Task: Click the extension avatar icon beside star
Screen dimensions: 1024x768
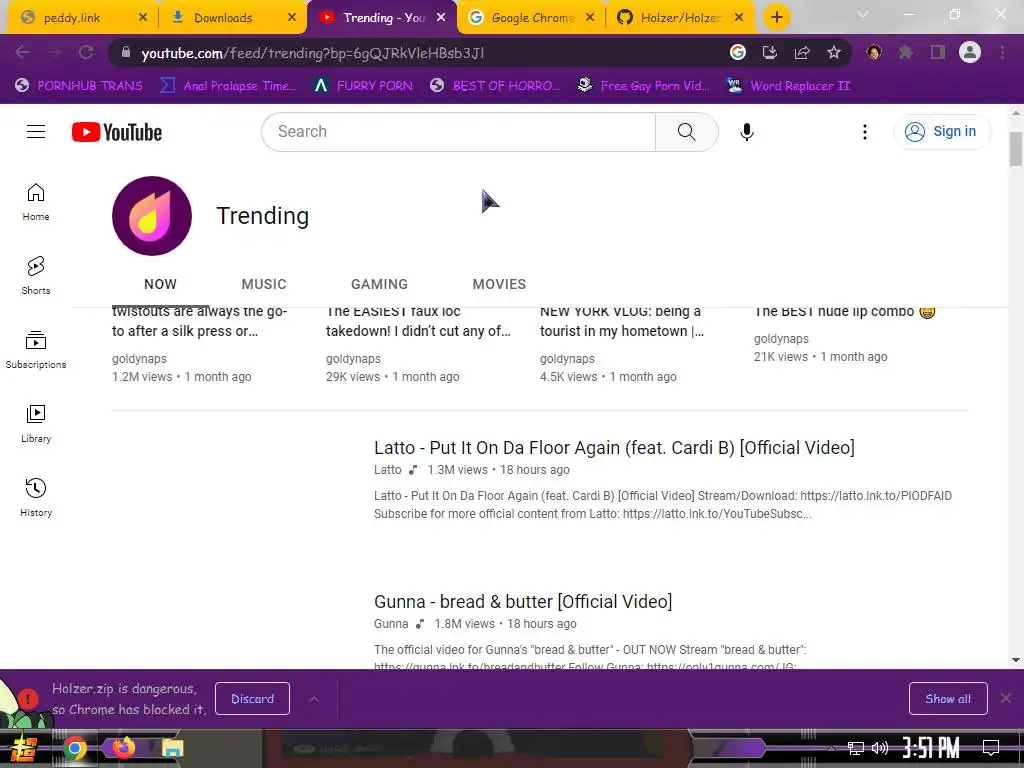Action: click(874, 52)
